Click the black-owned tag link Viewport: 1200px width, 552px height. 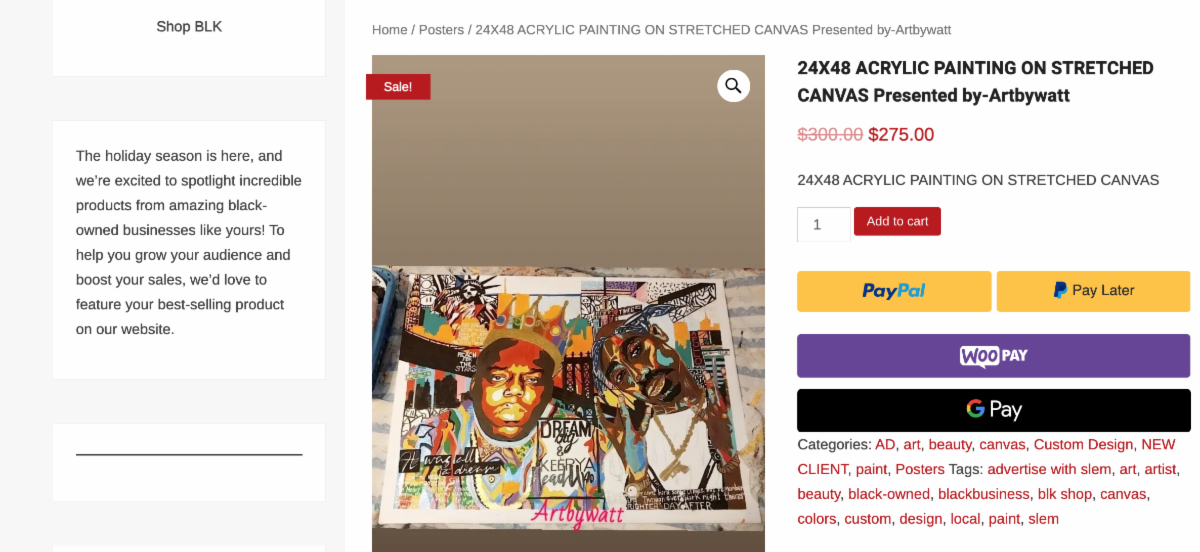click(889, 494)
